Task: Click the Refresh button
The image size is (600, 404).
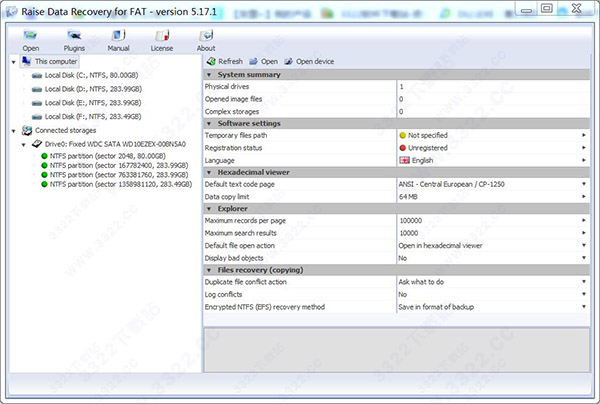Action: point(225,61)
